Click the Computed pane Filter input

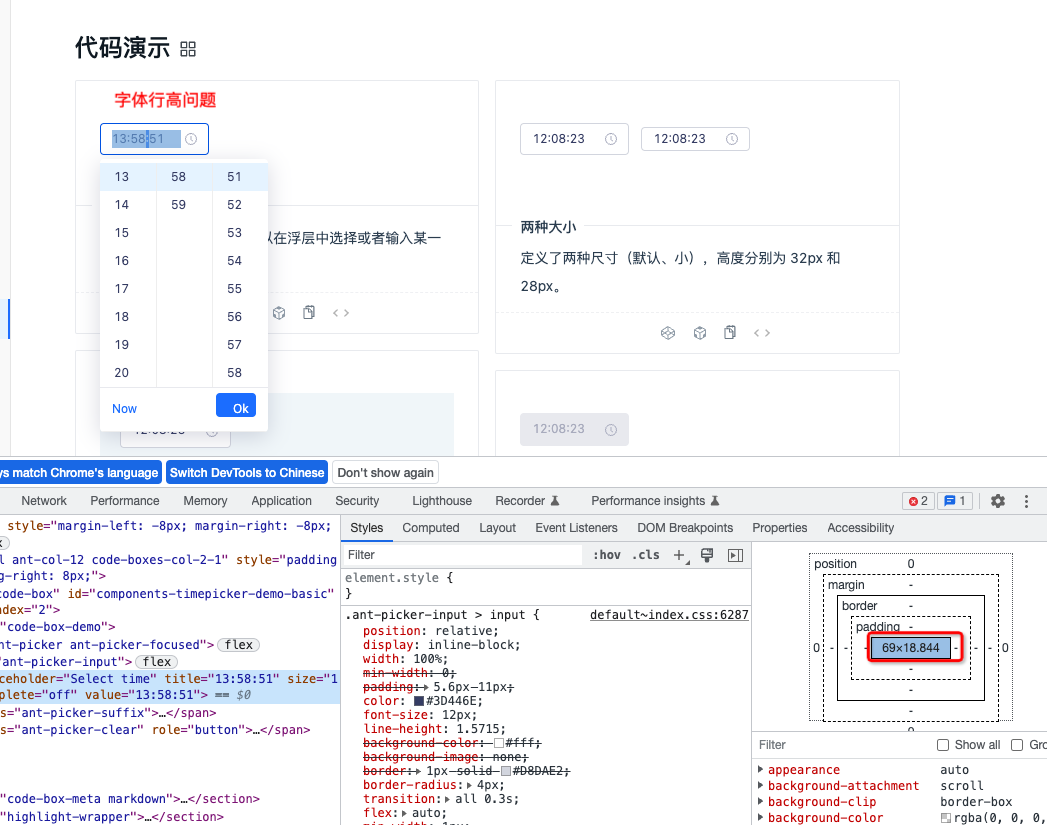(x=844, y=745)
